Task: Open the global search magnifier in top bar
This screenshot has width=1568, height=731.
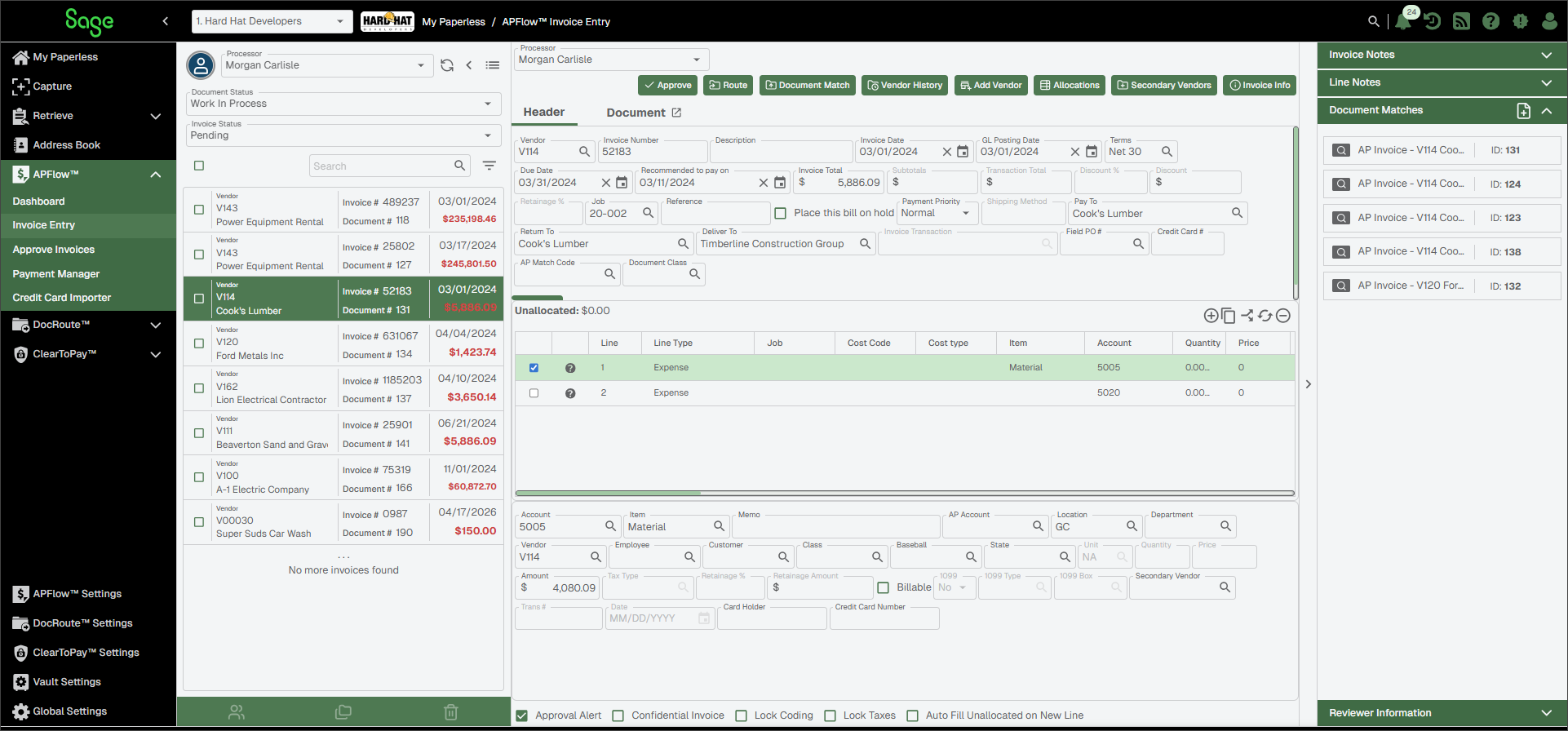Action: (x=1374, y=21)
